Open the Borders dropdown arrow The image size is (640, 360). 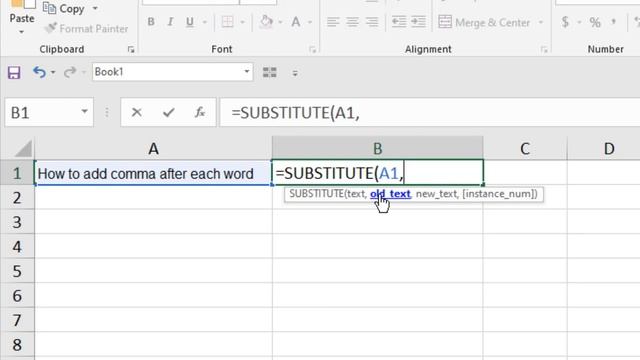(242, 22)
